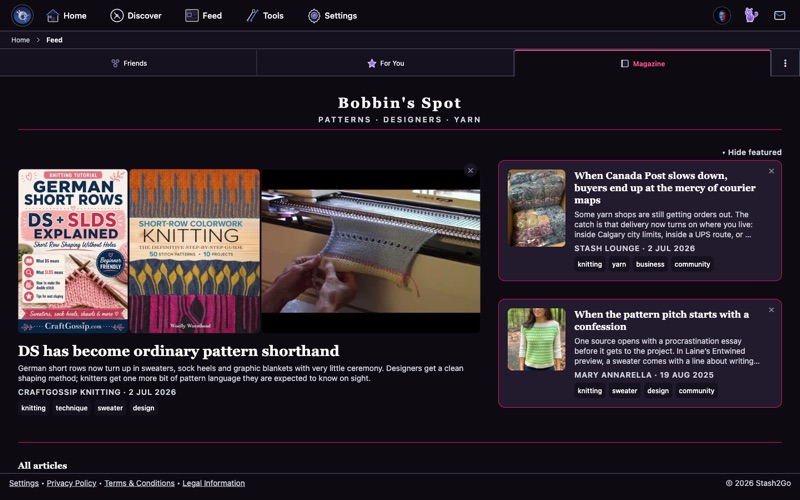The width and height of the screenshot is (800, 500).
Task: Select the business tag
Action: tap(650, 264)
